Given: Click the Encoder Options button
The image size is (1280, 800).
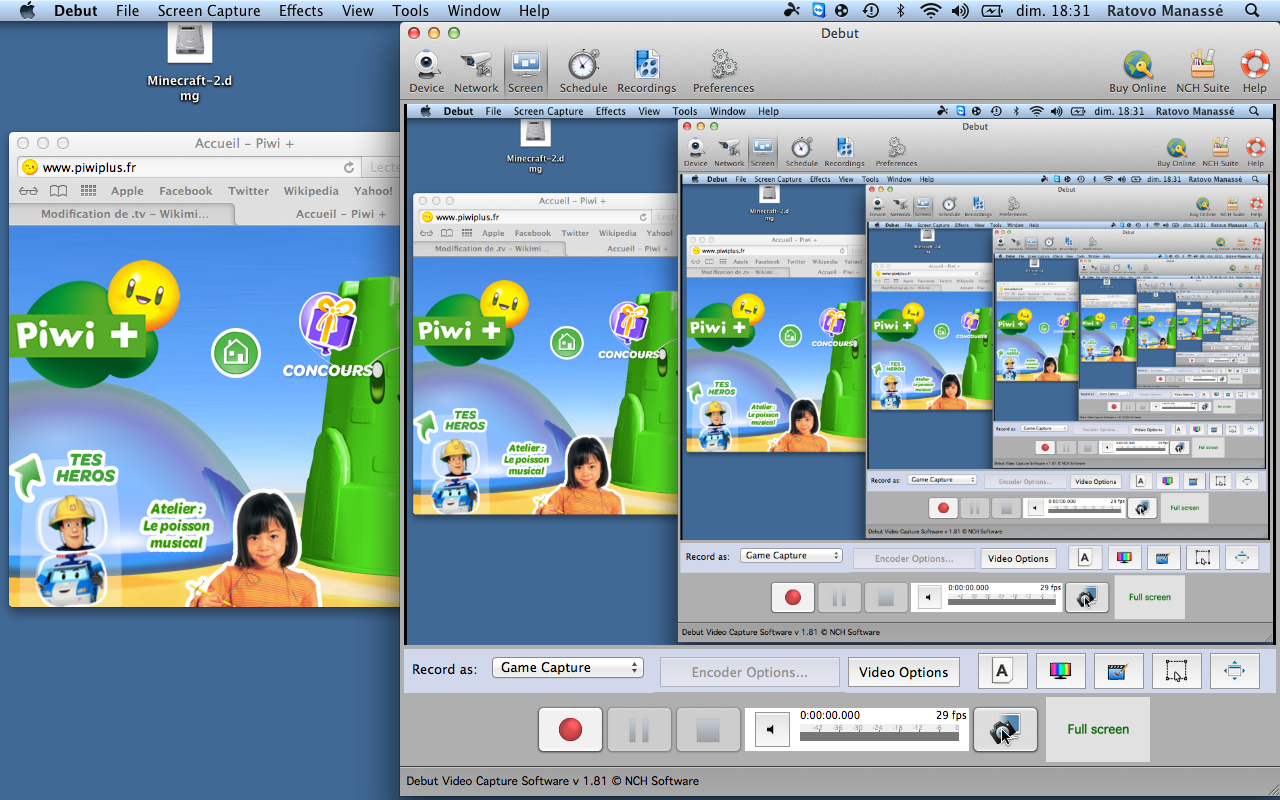Looking at the screenshot, I should coord(749,672).
